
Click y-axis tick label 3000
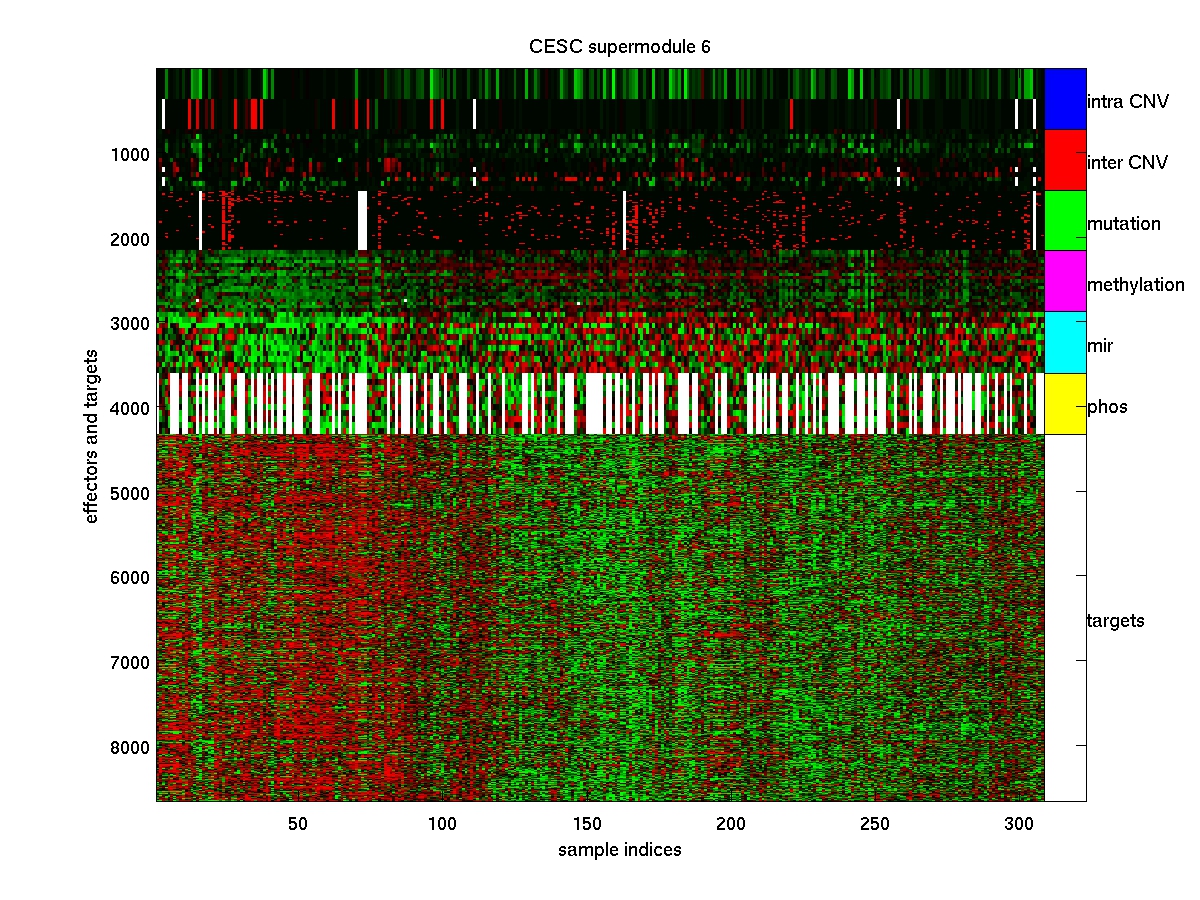tap(132, 324)
